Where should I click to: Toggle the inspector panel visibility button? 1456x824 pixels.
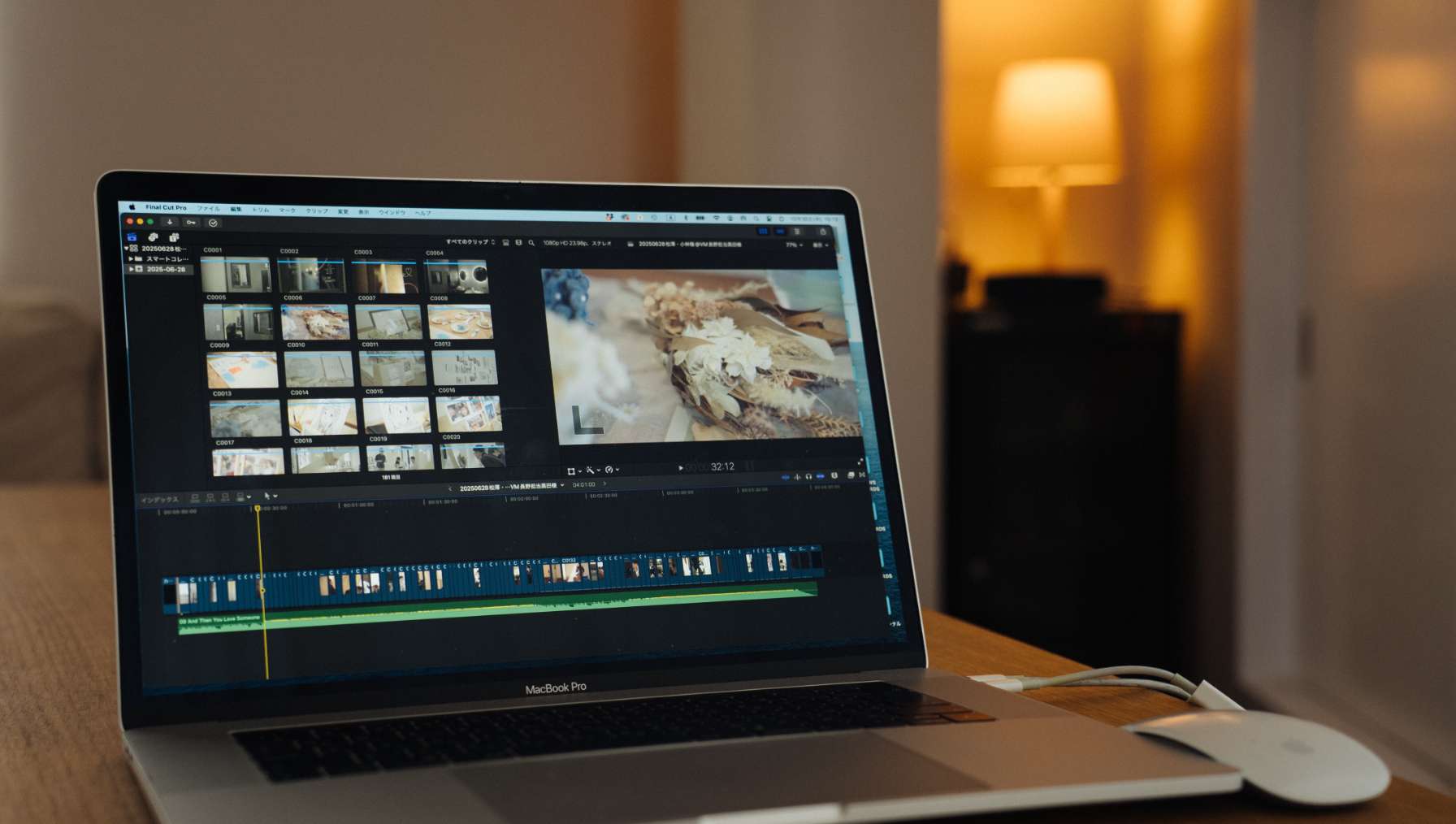[796, 232]
